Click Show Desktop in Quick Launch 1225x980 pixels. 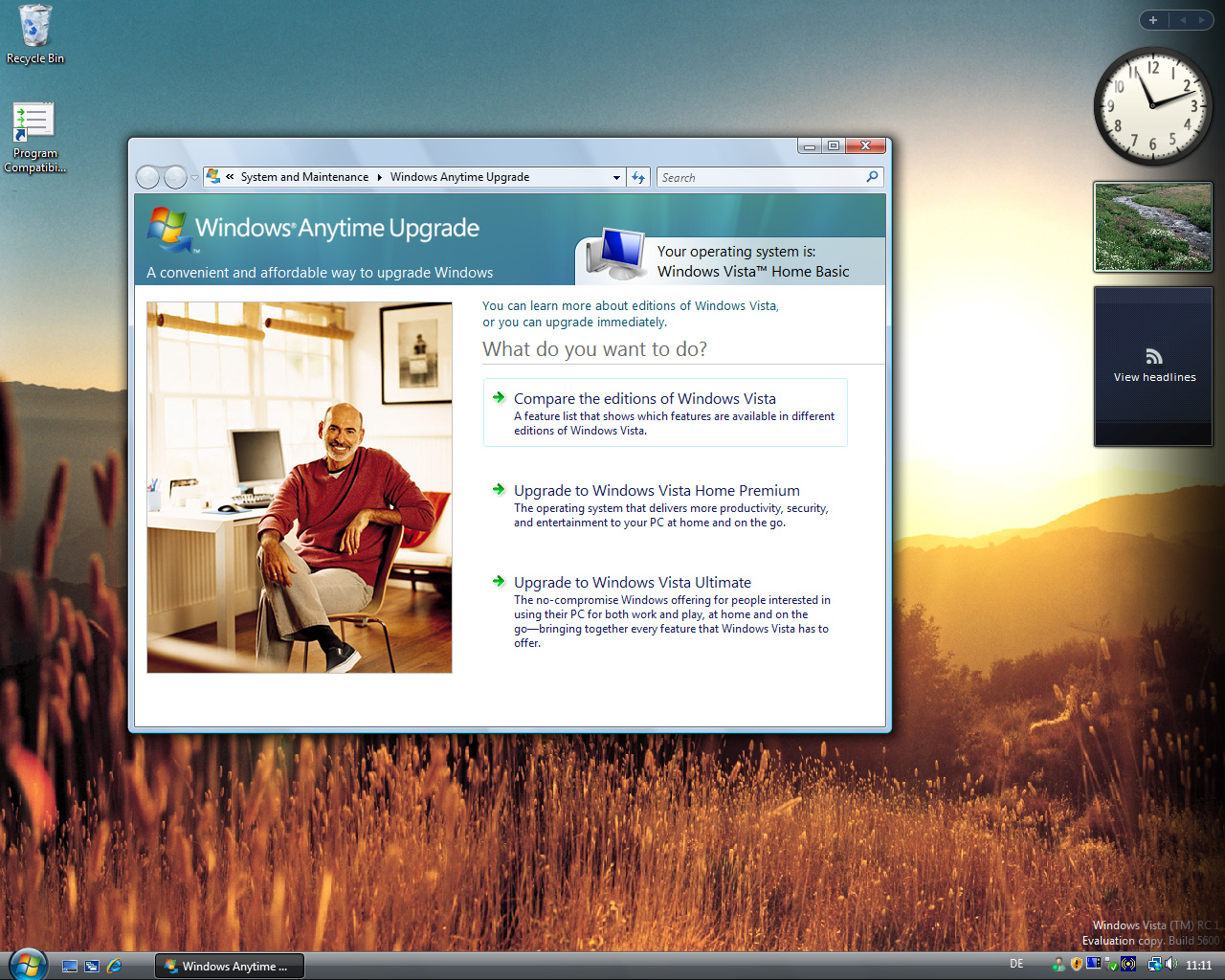[70, 966]
